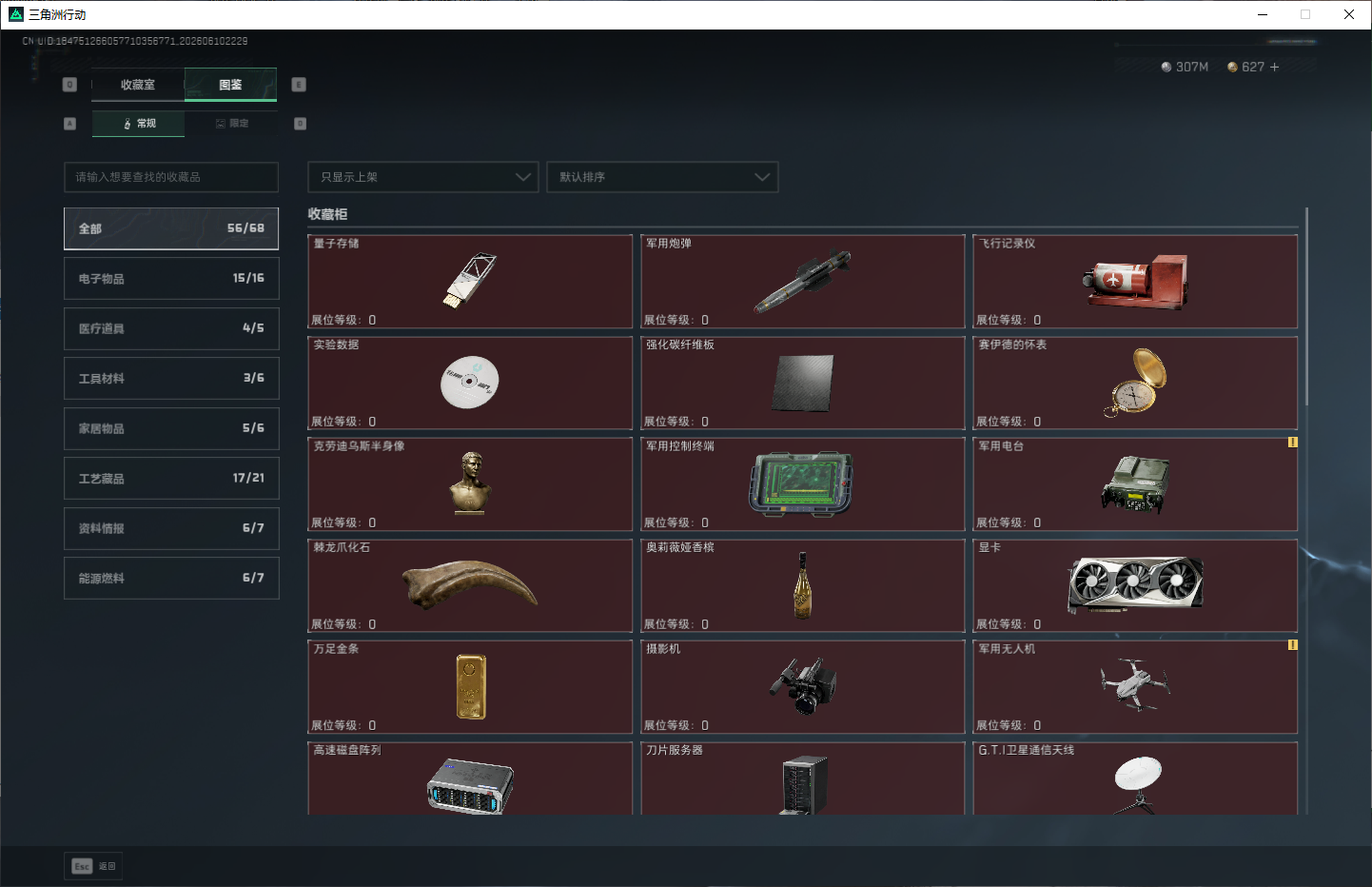Click the 军用无人机 drone item
This screenshot has height=887, width=1372.
click(1135, 687)
